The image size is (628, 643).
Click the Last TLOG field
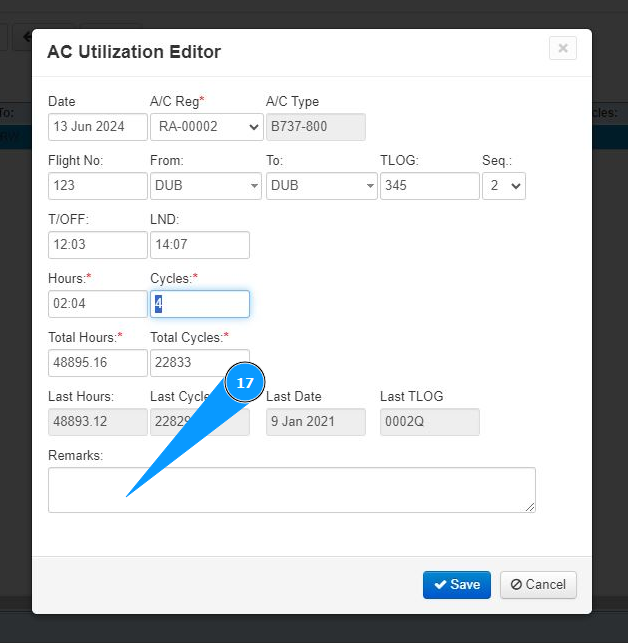(x=429, y=422)
